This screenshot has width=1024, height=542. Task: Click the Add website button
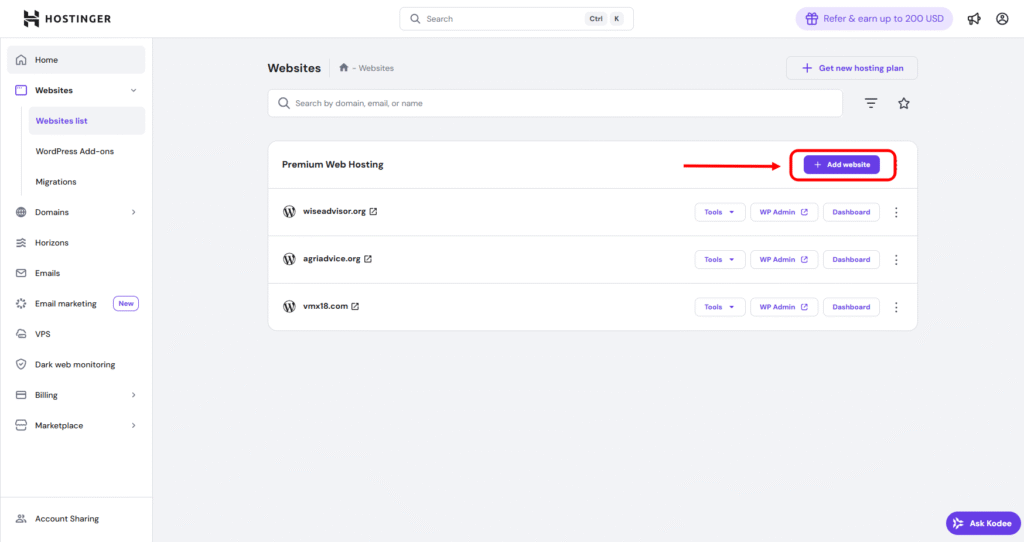coord(841,165)
